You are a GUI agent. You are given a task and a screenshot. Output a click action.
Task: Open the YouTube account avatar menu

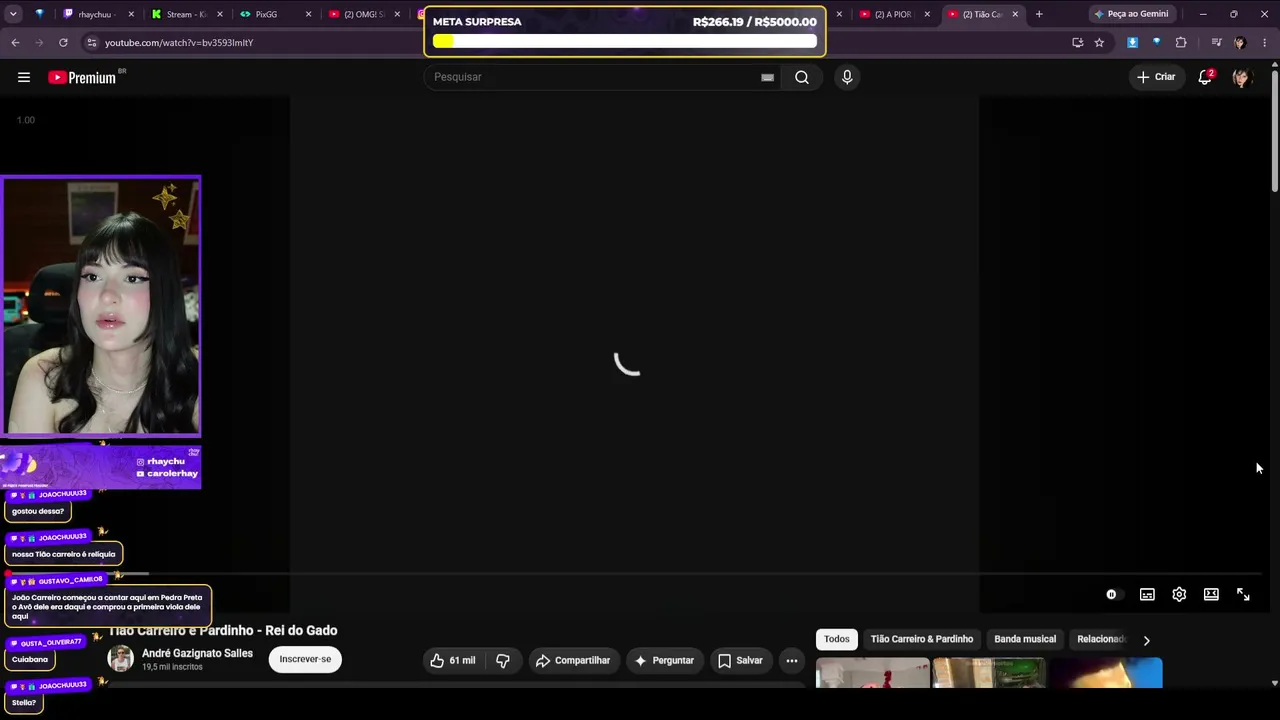point(1241,77)
